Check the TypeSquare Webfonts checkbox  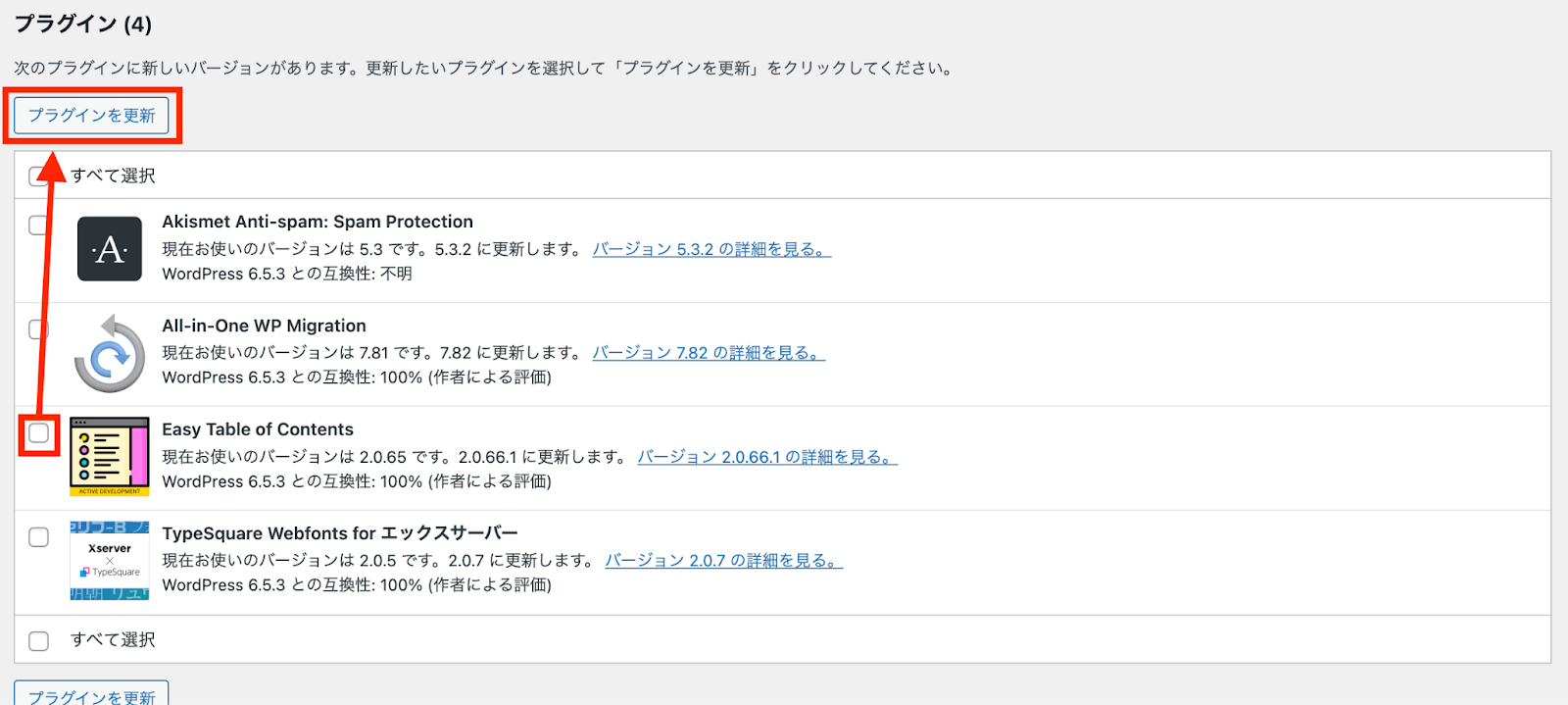38,537
